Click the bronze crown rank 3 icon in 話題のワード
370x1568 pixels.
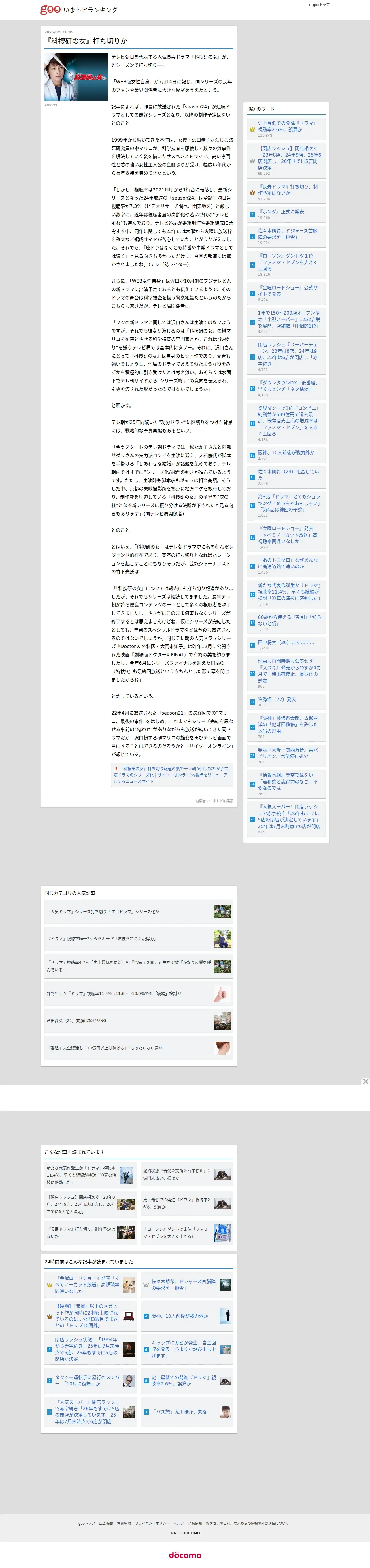tap(252, 192)
